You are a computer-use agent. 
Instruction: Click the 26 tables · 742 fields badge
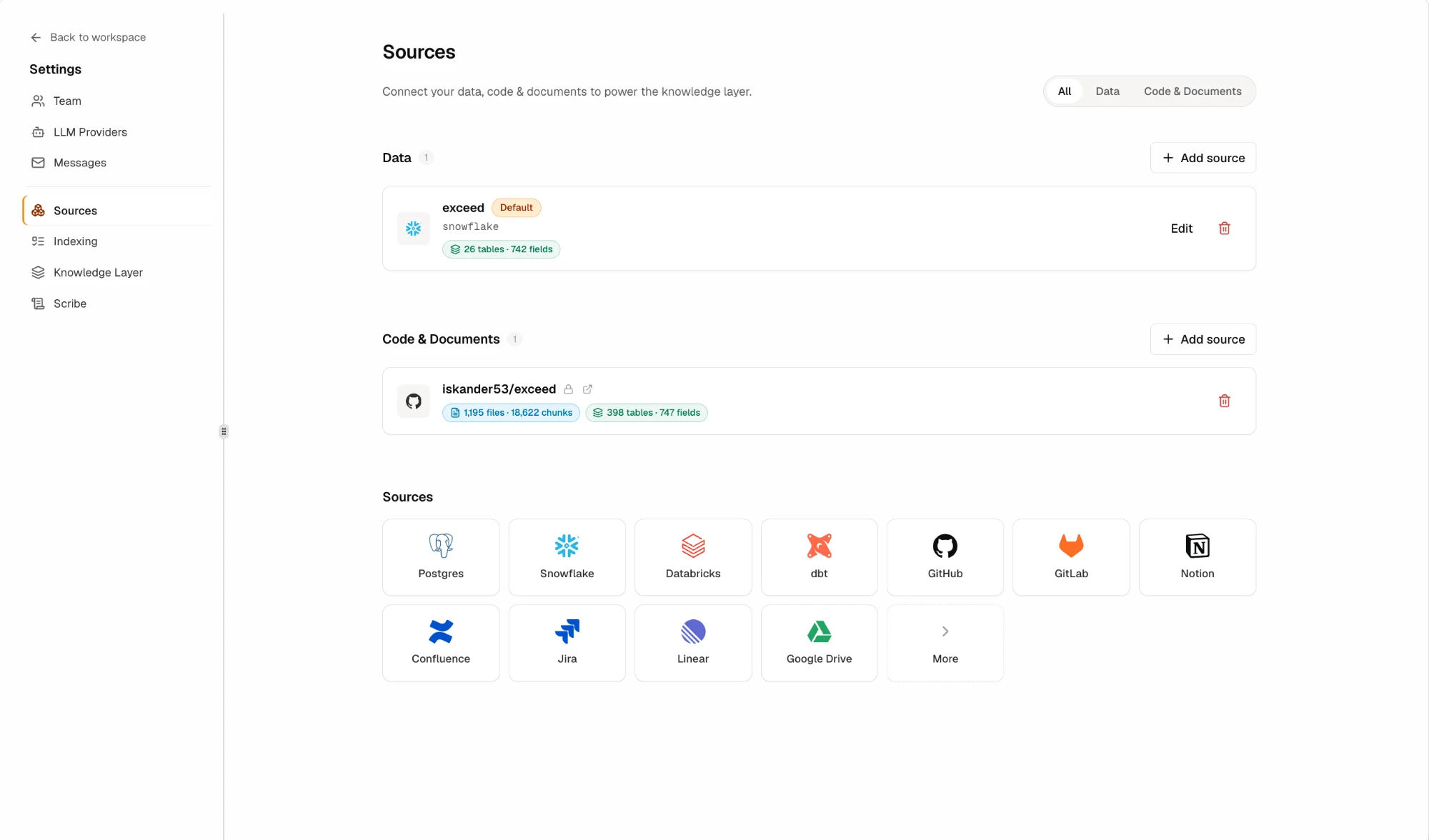coord(501,249)
